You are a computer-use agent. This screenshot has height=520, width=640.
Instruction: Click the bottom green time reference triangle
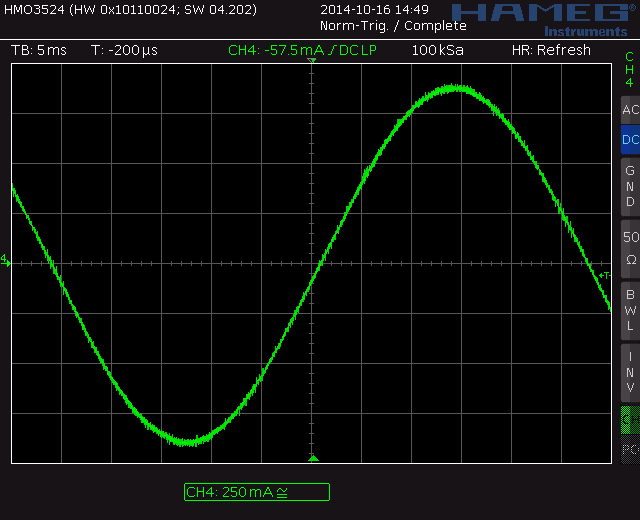pyautogui.click(x=312, y=458)
